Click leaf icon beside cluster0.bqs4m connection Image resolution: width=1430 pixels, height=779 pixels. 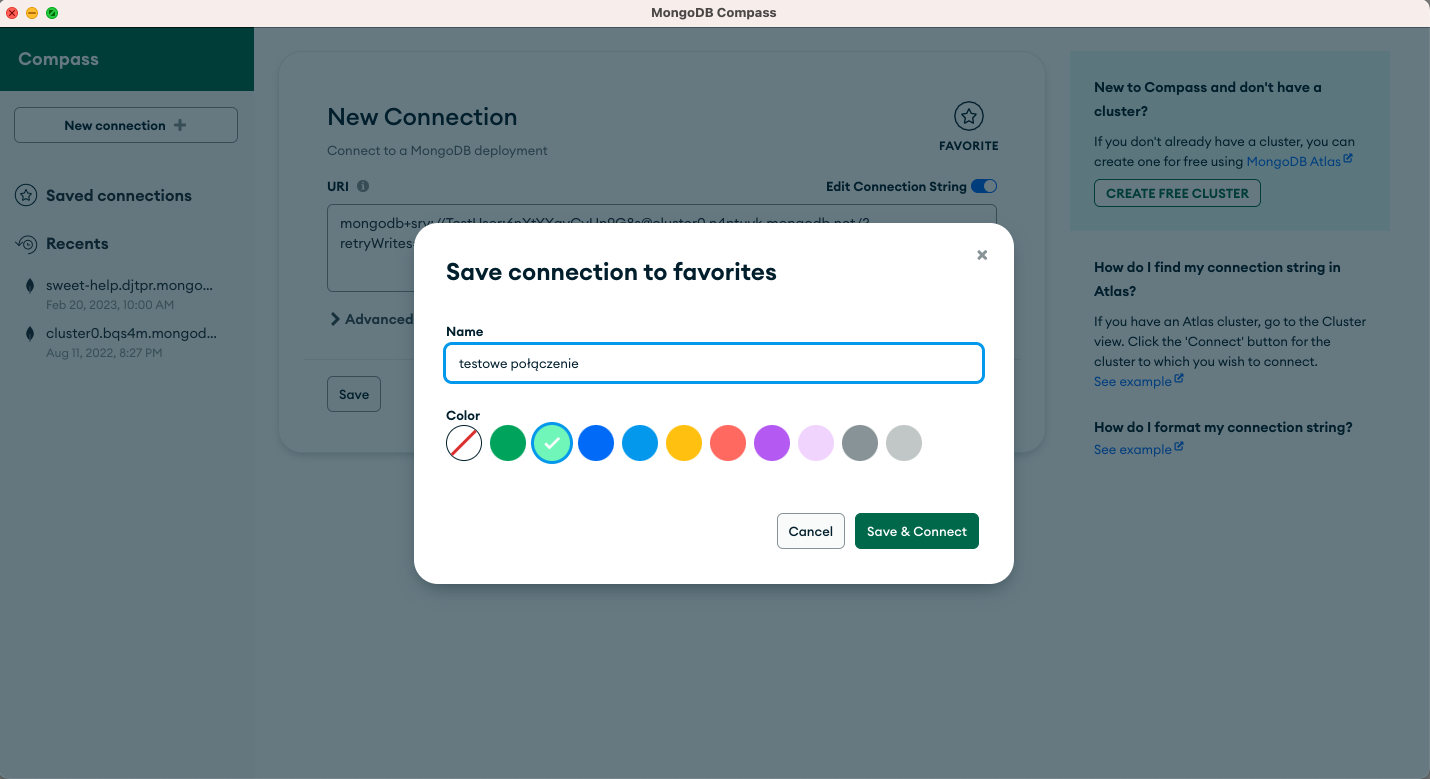click(30, 334)
